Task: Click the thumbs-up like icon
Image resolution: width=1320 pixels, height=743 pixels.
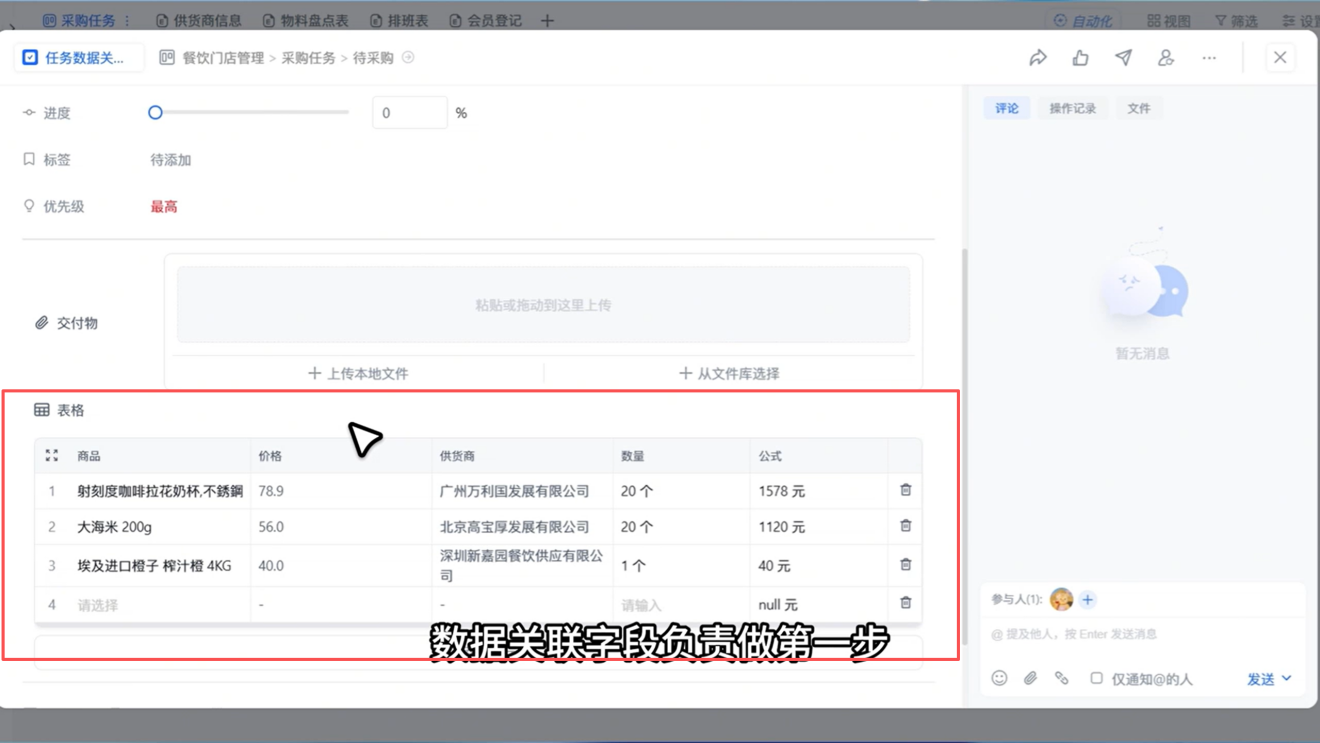Action: coord(1081,58)
